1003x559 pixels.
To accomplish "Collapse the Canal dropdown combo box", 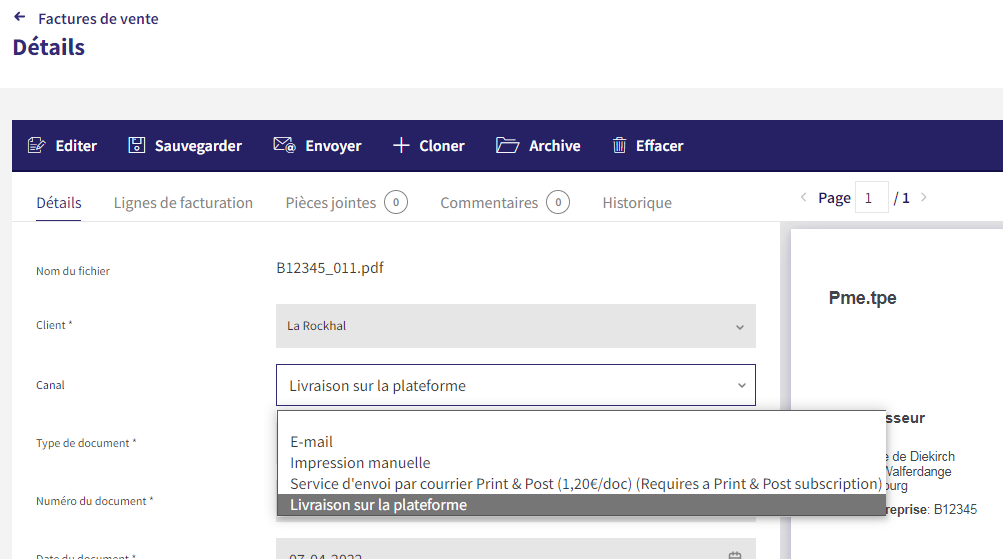I will point(516,385).
